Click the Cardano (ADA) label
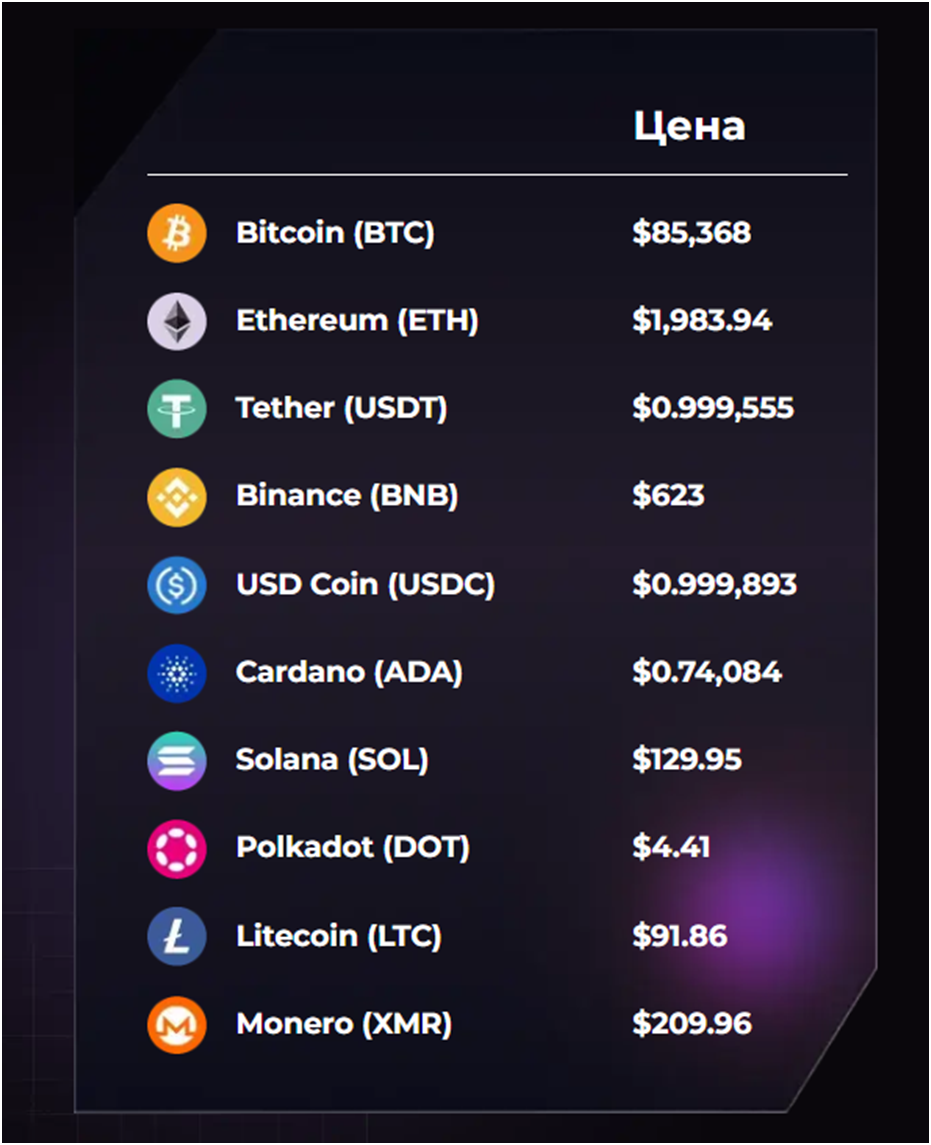Image resolution: width=931 pixels, height=1145 pixels. (349, 672)
